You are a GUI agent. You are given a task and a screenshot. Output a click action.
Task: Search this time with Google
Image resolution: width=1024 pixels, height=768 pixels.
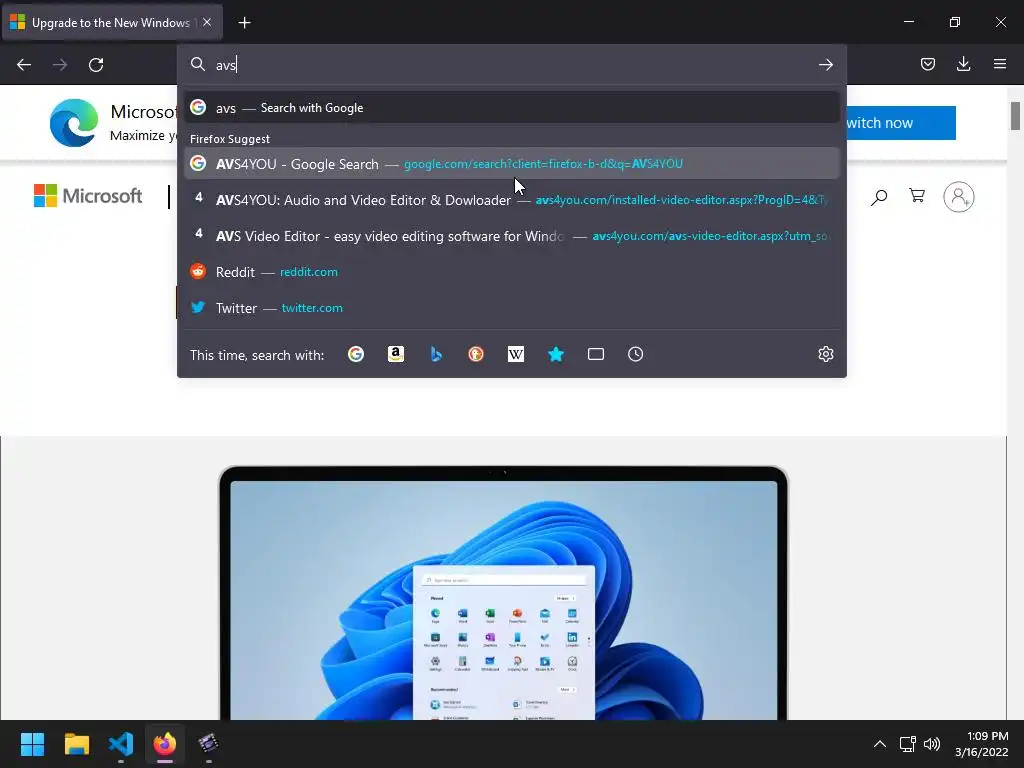click(x=356, y=354)
